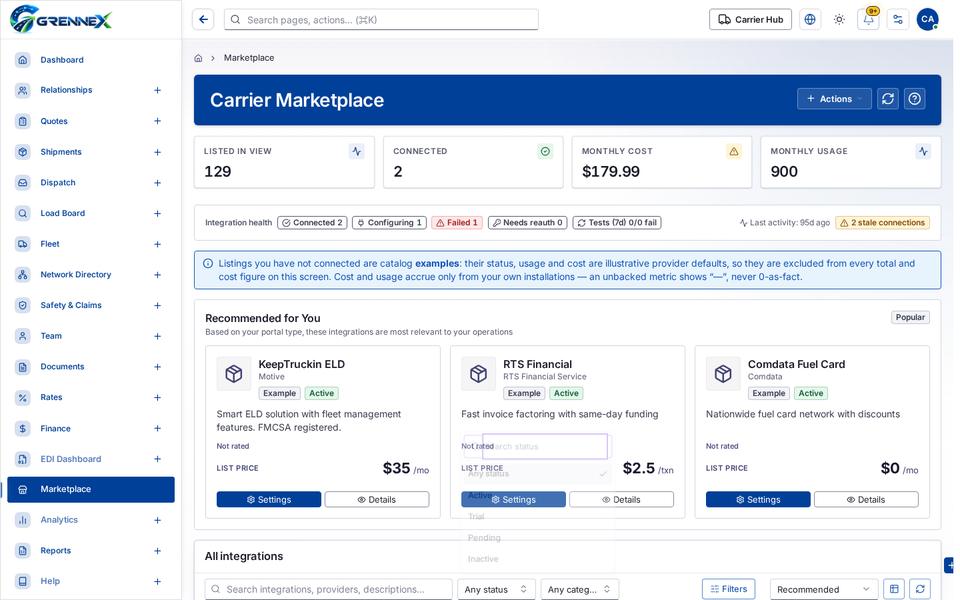Click the Monthly Cost warning icon
Screen dimensions: 960x600
[733, 151]
